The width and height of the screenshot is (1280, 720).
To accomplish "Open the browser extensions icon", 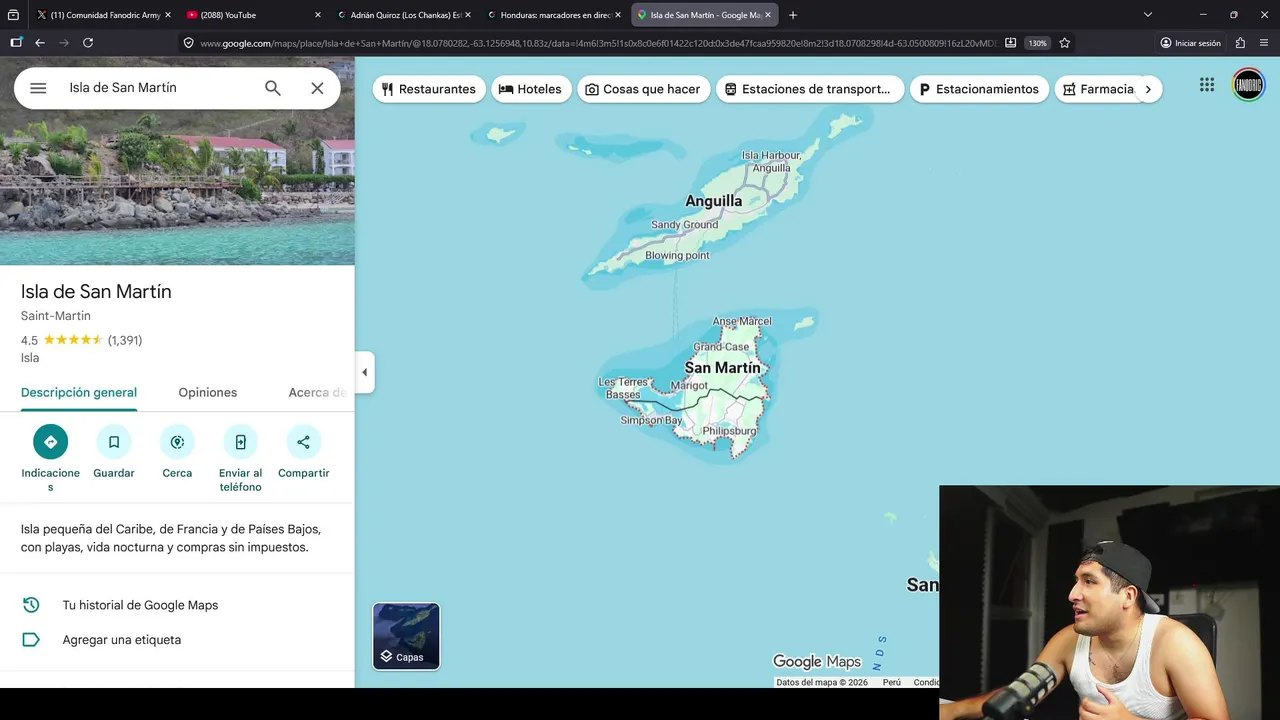I will point(1240,43).
